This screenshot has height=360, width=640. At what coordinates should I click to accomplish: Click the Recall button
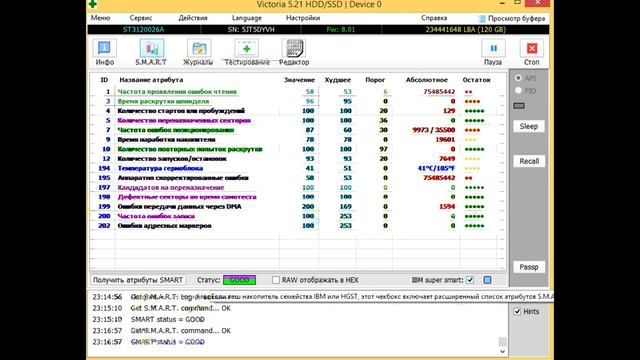coord(529,161)
